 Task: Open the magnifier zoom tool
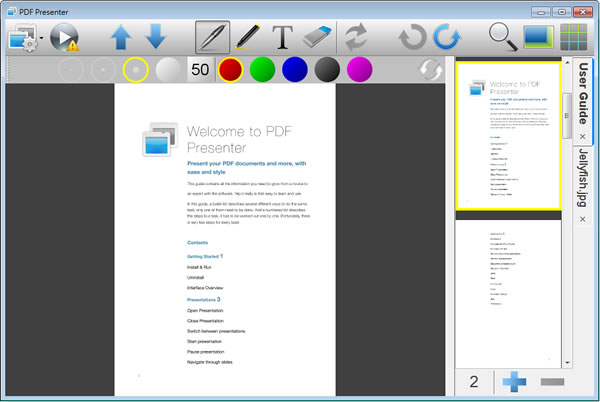(503, 37)
